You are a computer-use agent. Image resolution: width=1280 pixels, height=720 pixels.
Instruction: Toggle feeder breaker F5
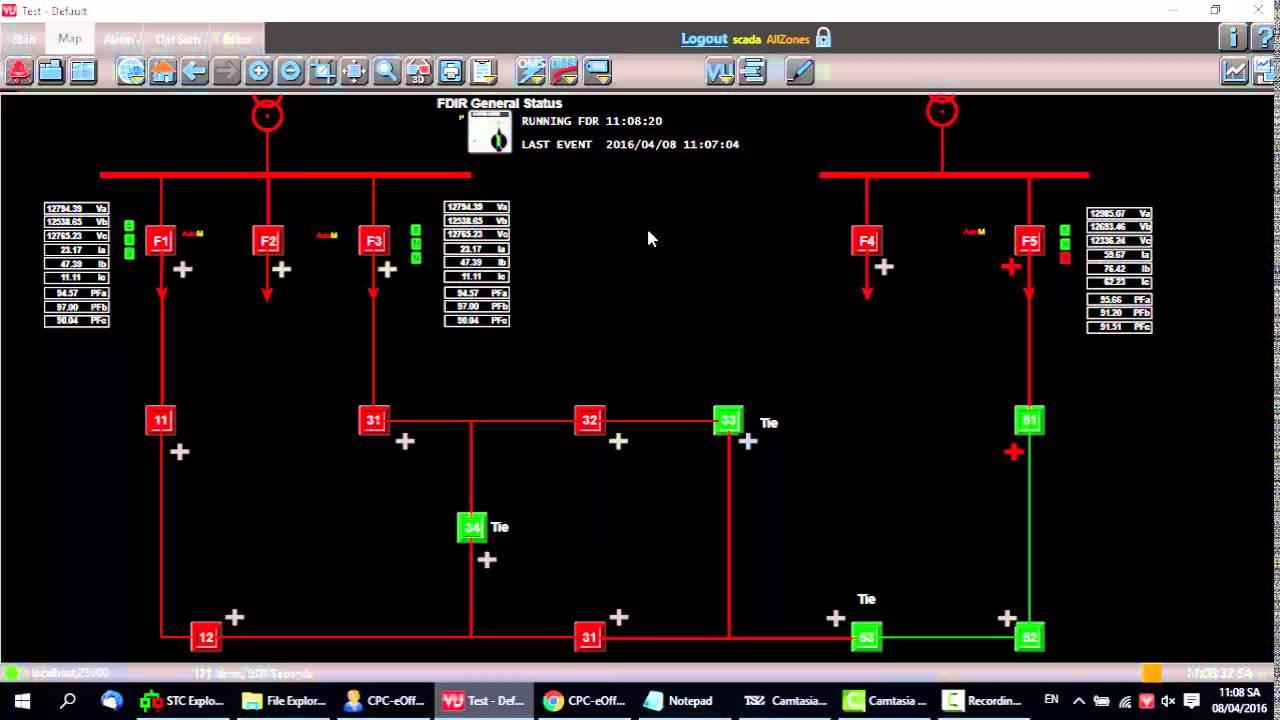coord(1029,241)
